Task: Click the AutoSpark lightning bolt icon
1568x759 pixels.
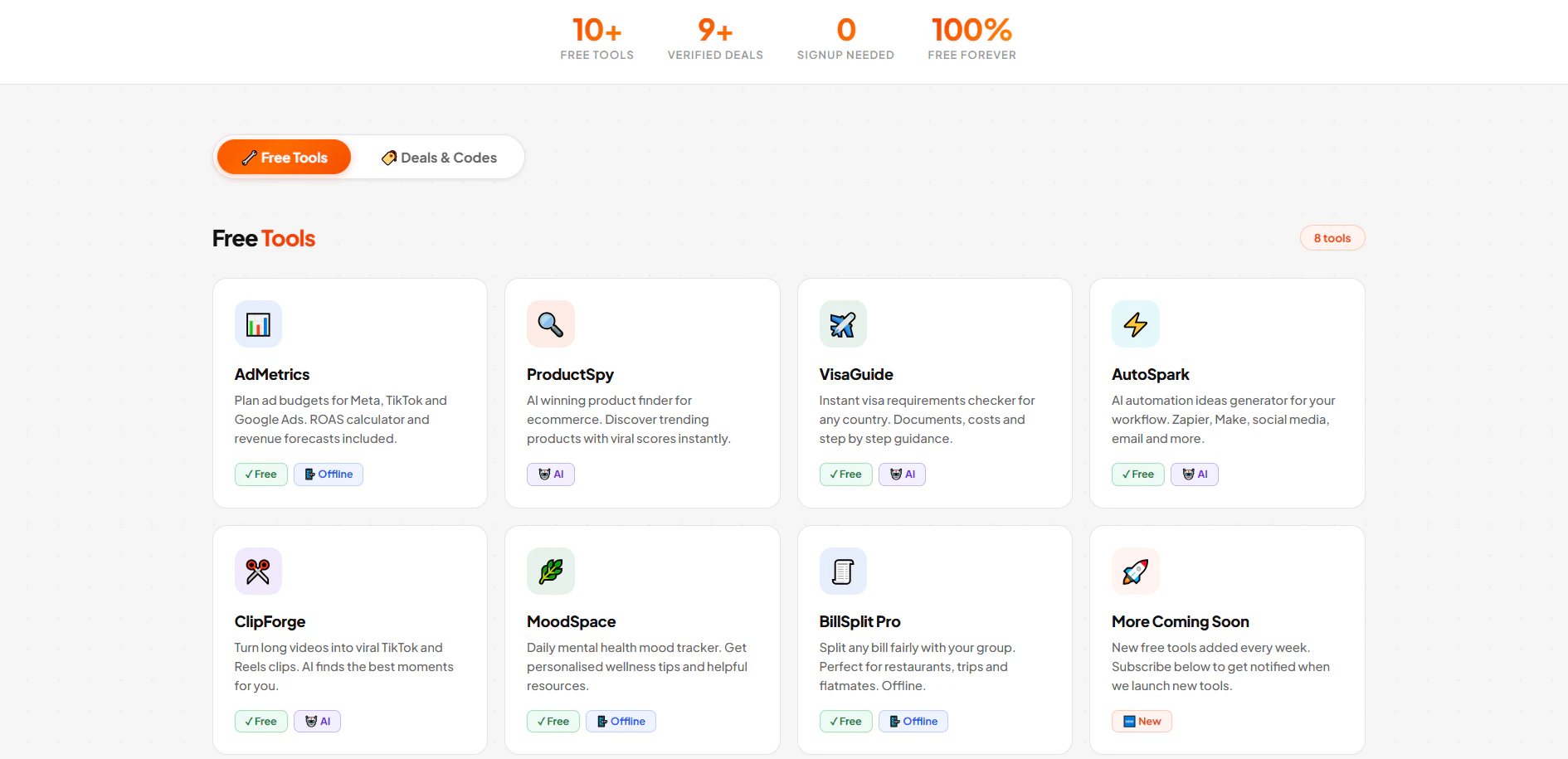Action: point(1136,324)
